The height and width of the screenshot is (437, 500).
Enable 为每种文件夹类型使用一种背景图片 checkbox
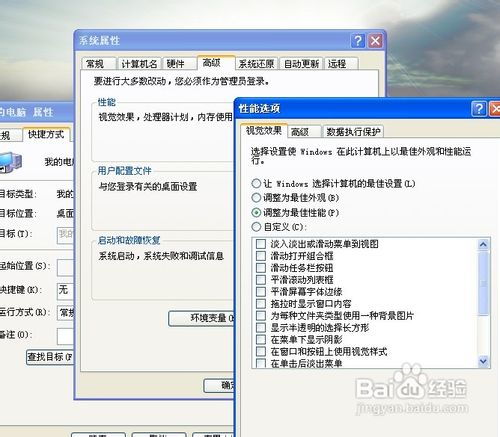[x=261, y=315]
